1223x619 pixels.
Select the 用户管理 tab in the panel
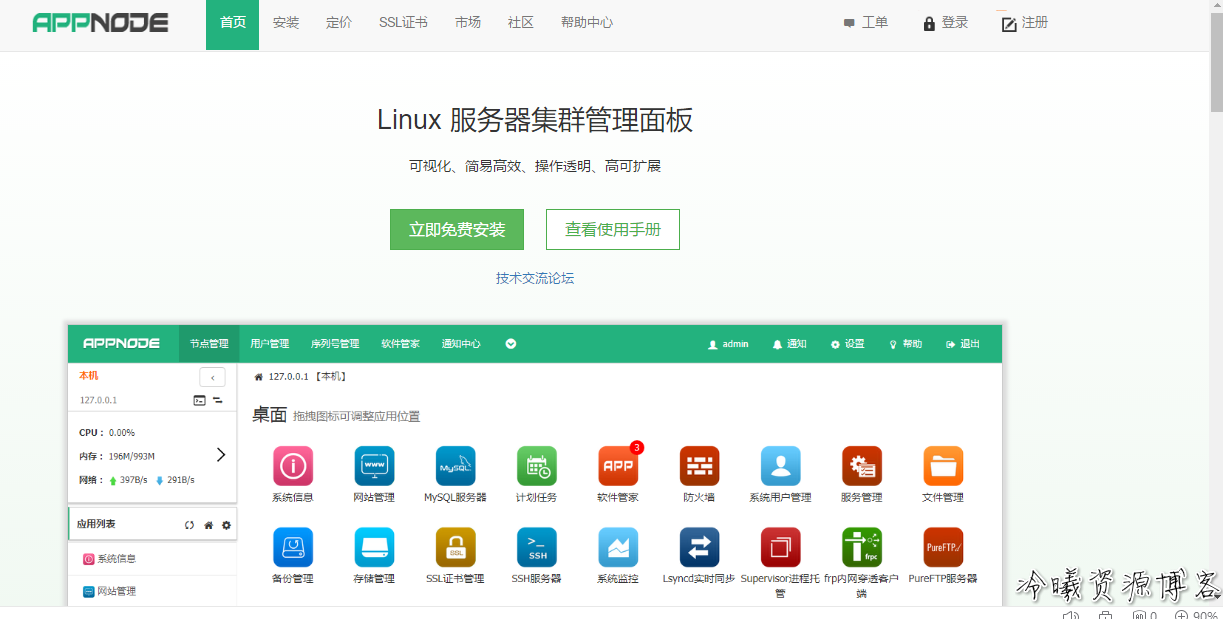click(270, 343)
